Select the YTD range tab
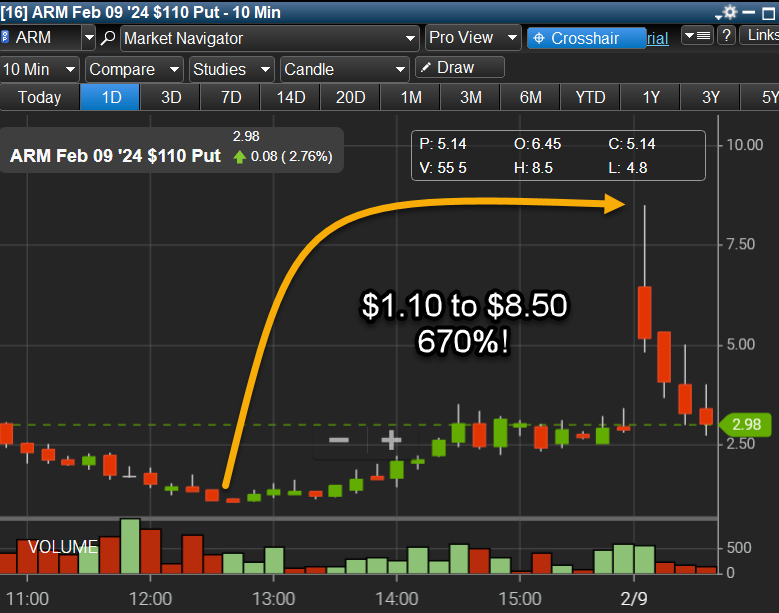 [590, 97]
